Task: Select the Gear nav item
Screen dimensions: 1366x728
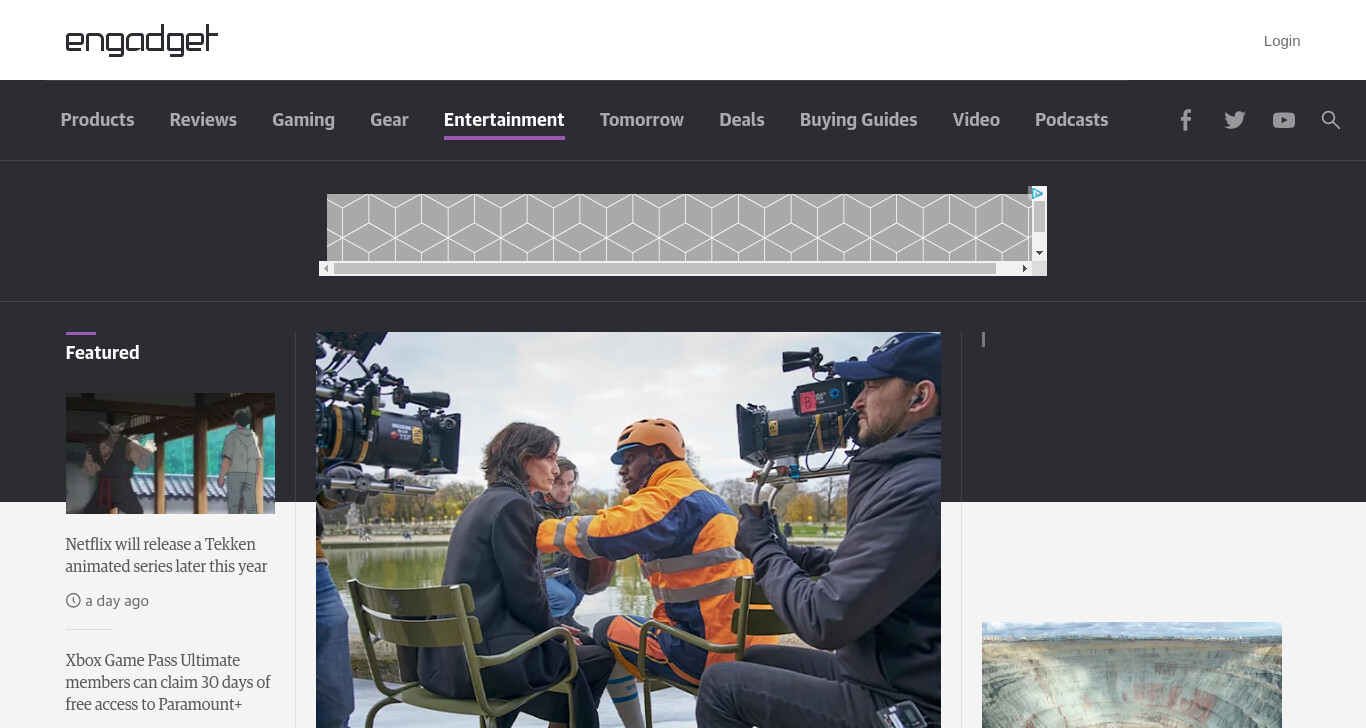Action: 389,120
